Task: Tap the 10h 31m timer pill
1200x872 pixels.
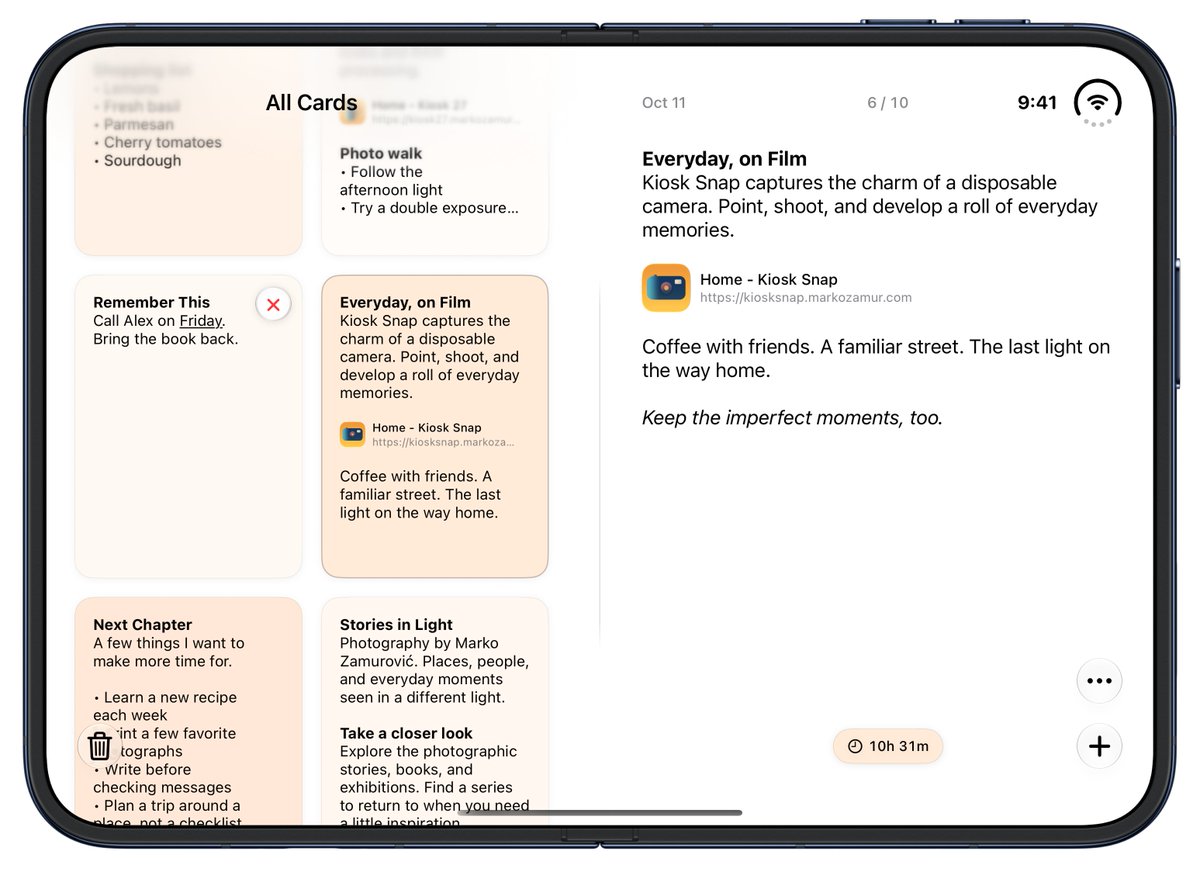Action: point(888,746)
